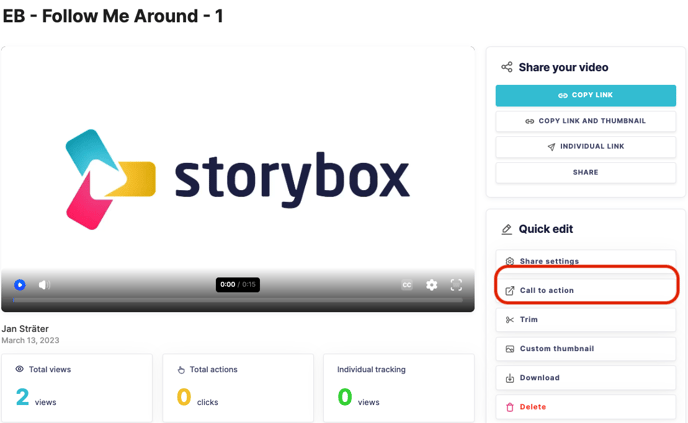Click the eye icon beside Total views

pyautogui.click(x=19, y=369)
